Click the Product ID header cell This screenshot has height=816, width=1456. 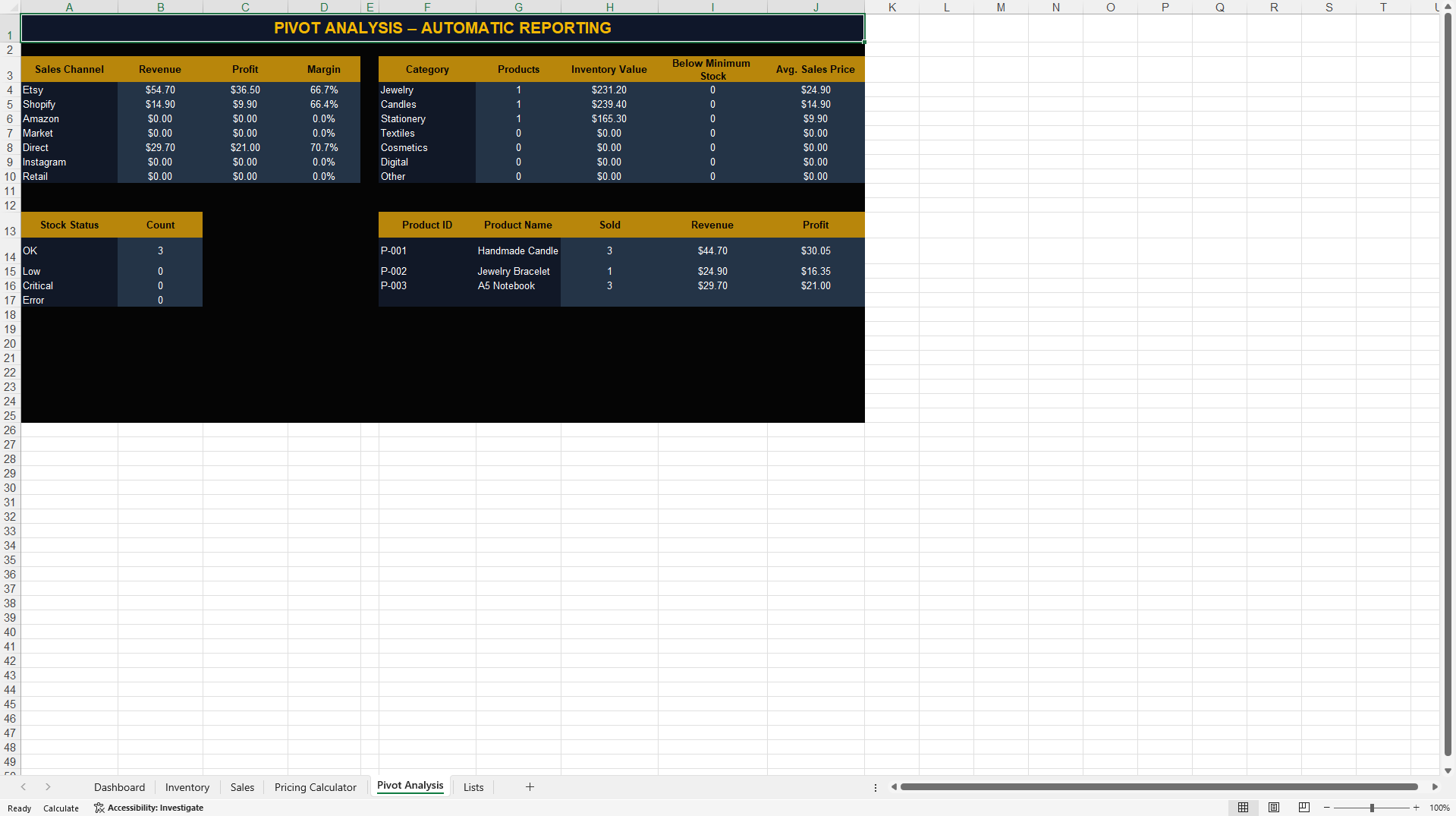click(427, 225)
